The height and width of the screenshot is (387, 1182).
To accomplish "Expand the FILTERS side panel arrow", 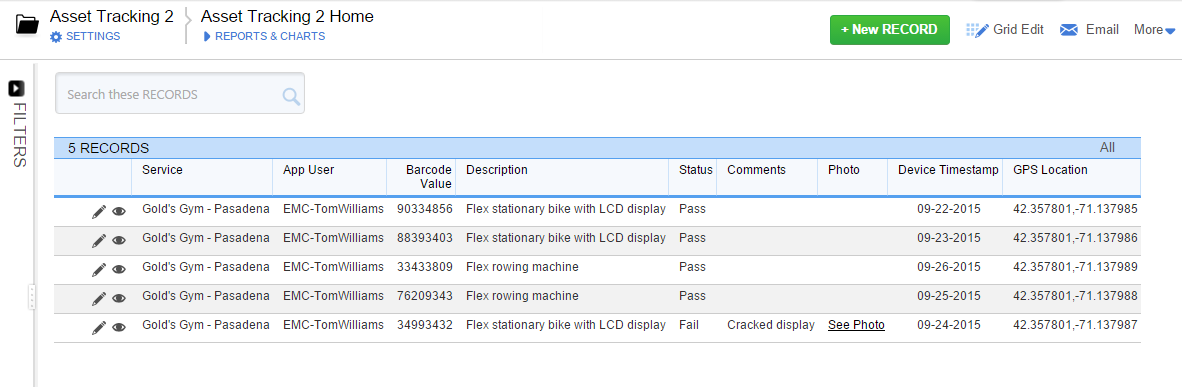I will tap(17, 89).
